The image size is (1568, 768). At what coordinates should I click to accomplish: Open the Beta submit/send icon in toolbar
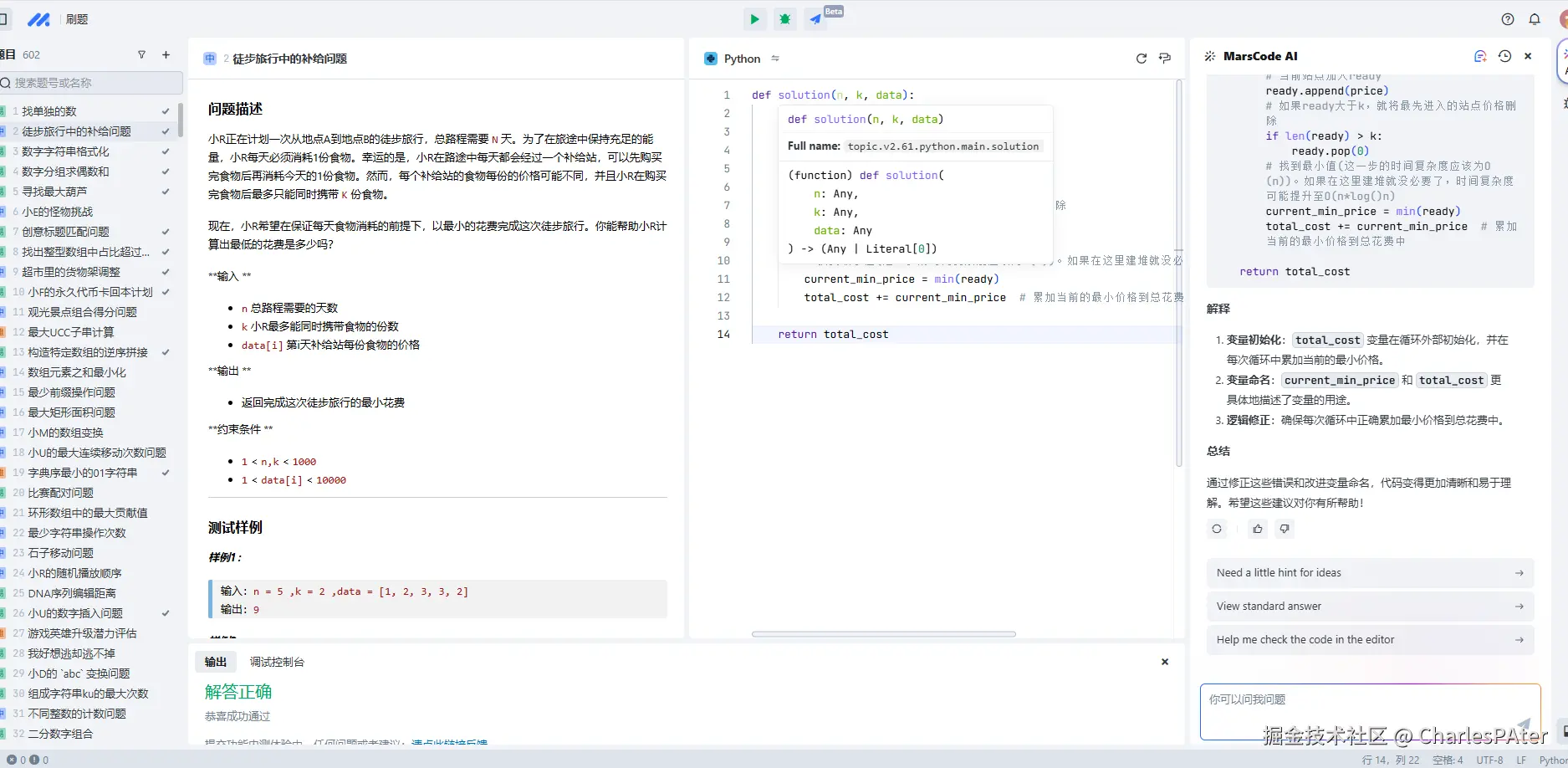[815, 18]
